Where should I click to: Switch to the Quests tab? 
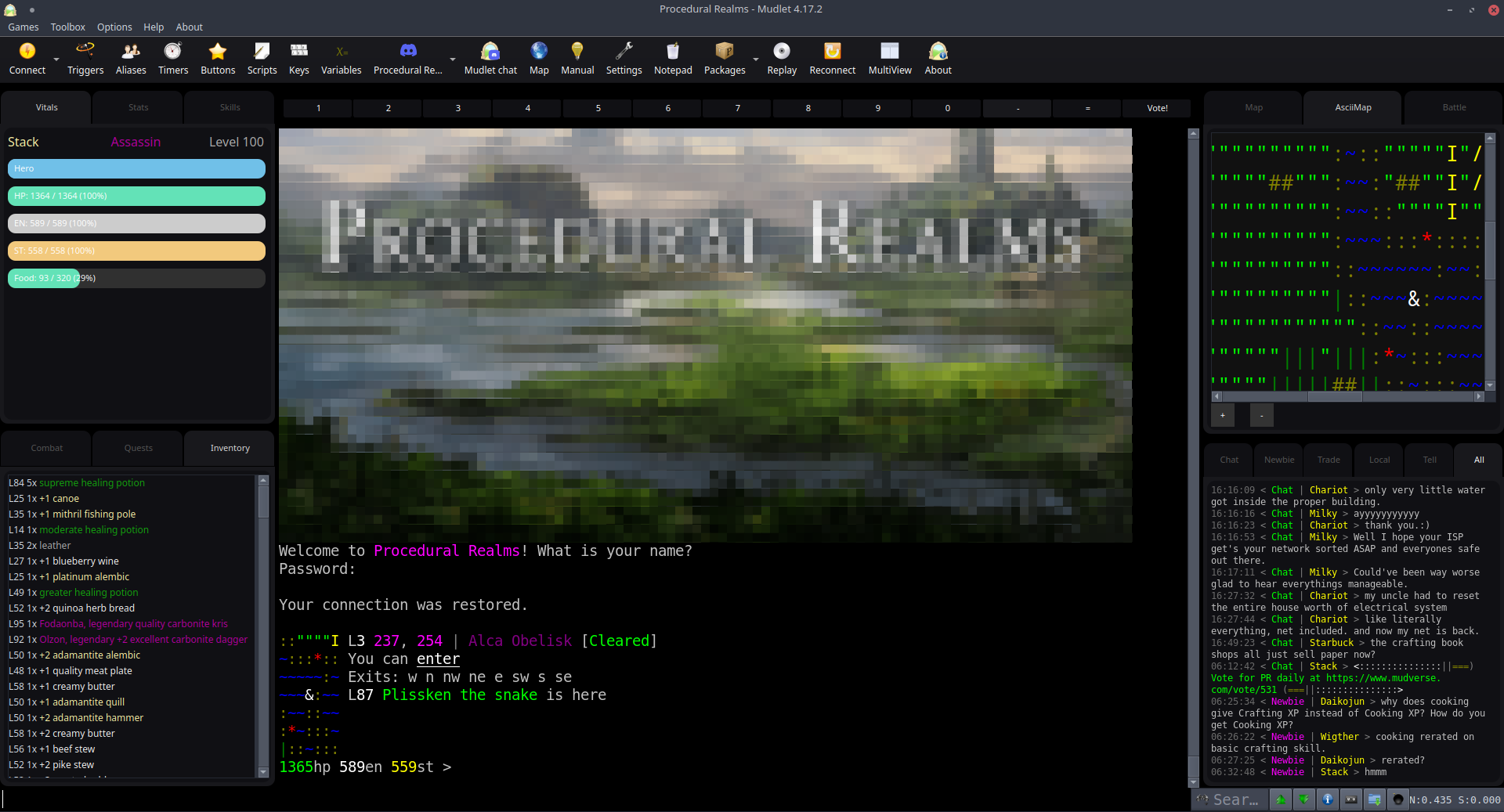[x=139, y=448]
